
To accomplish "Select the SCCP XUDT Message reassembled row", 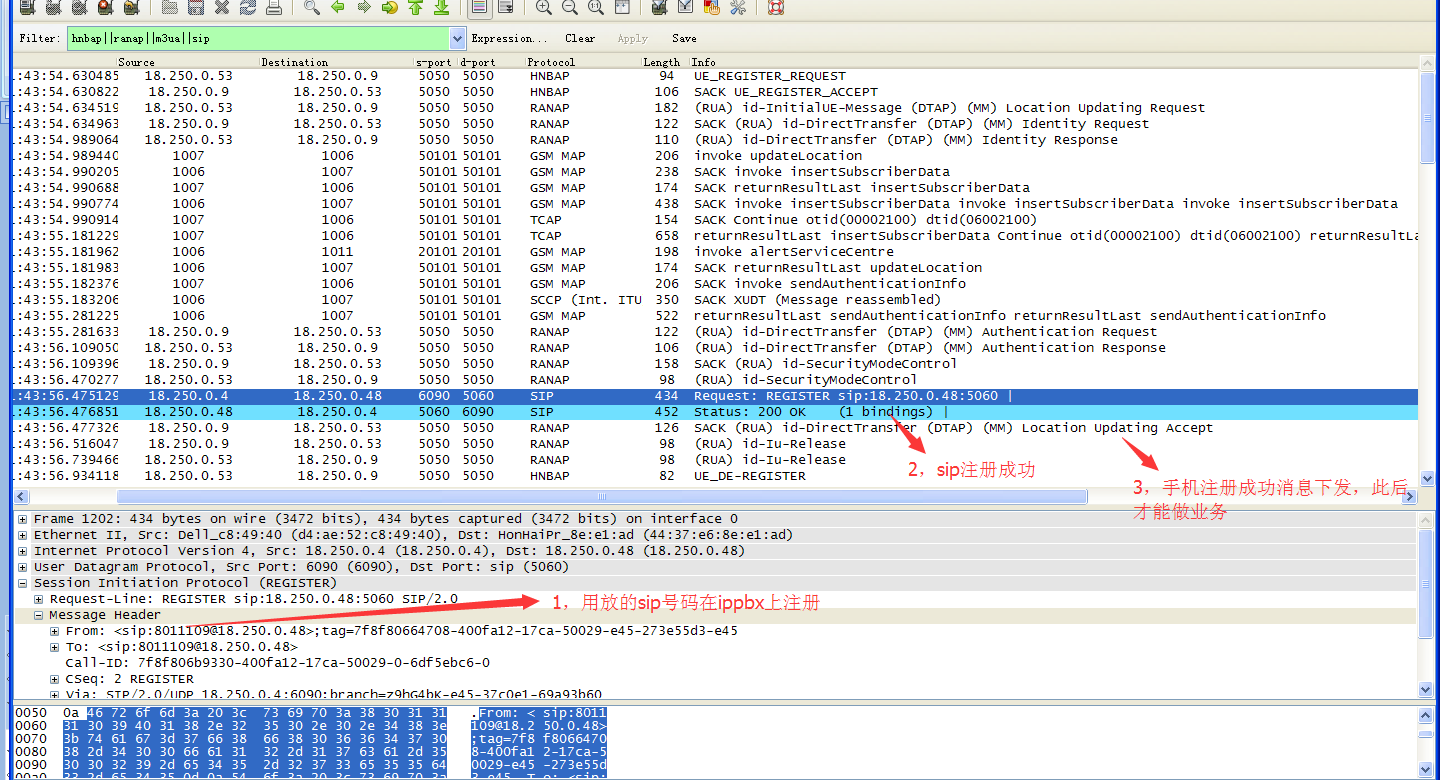I will pos(716,300).
